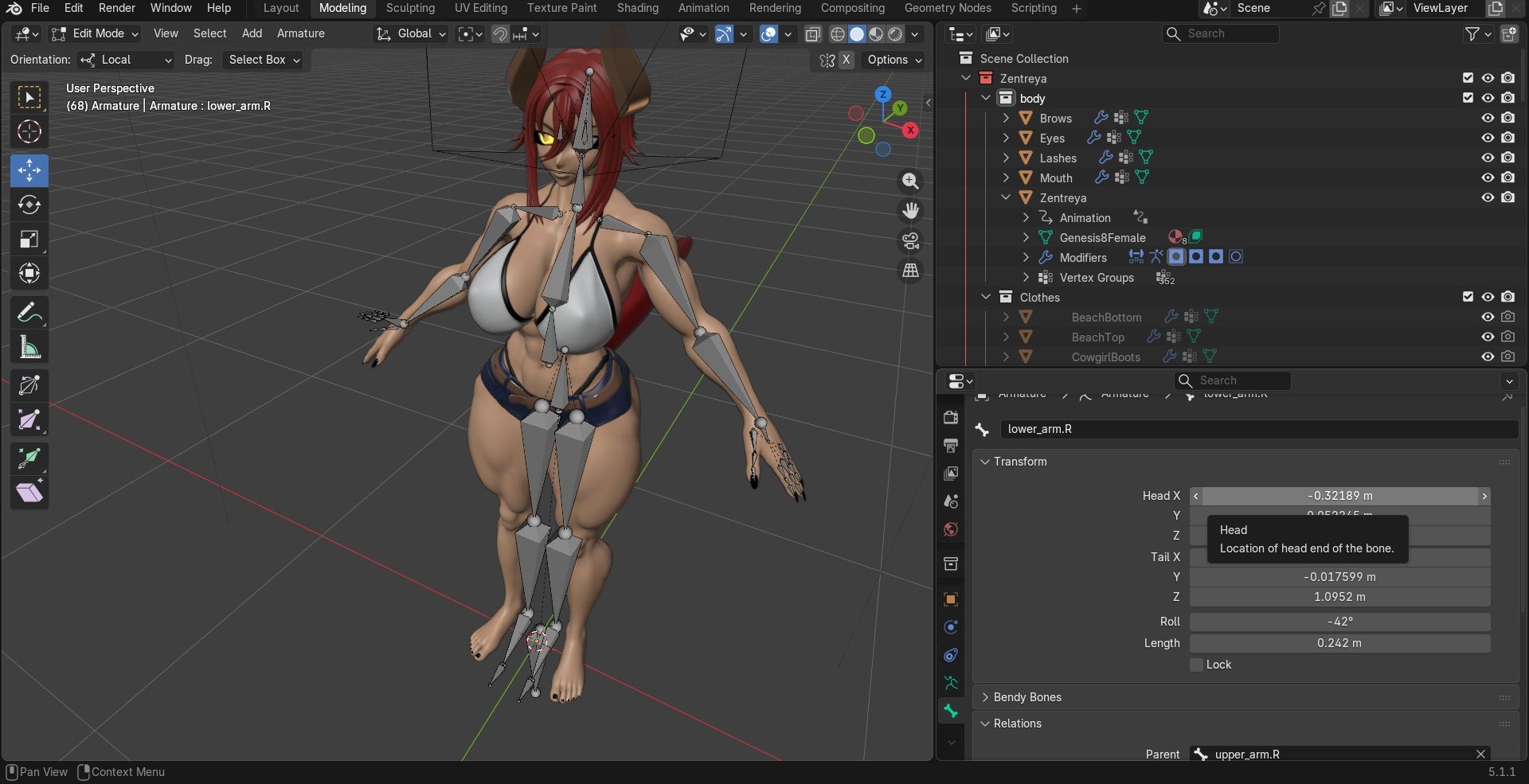Toggle snapping magnet in viewport header
Screen dimensions: 1529x784
500,33
